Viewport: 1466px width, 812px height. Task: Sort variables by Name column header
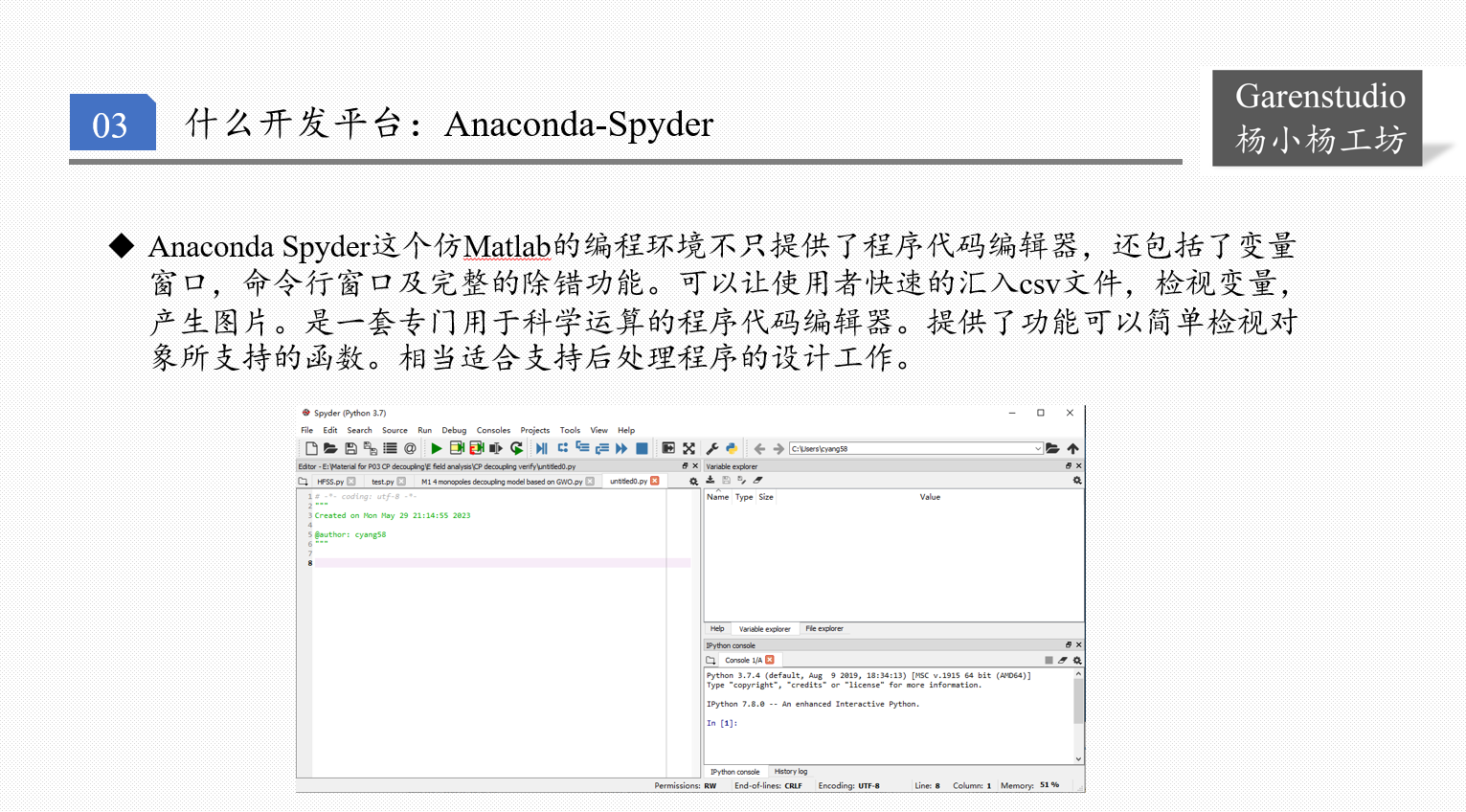(x=718, y=497)
